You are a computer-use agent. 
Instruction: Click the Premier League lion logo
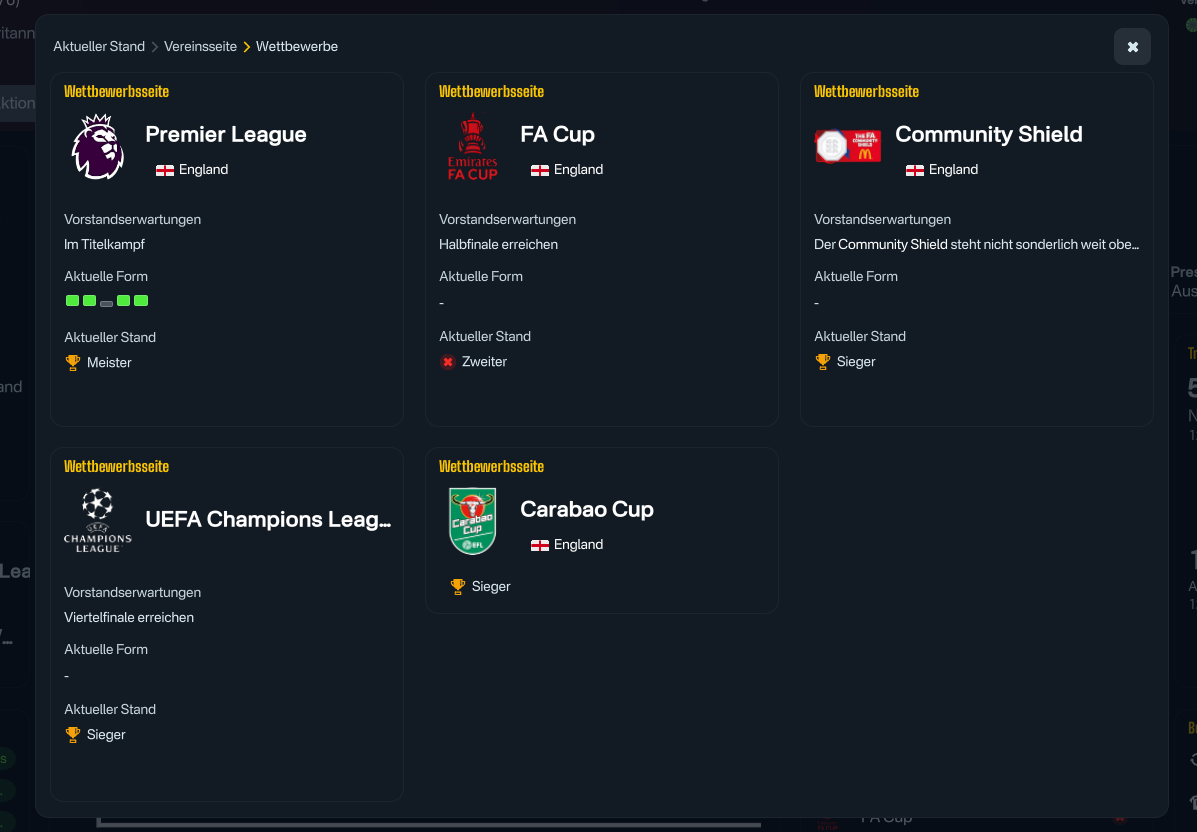[97, 147]
